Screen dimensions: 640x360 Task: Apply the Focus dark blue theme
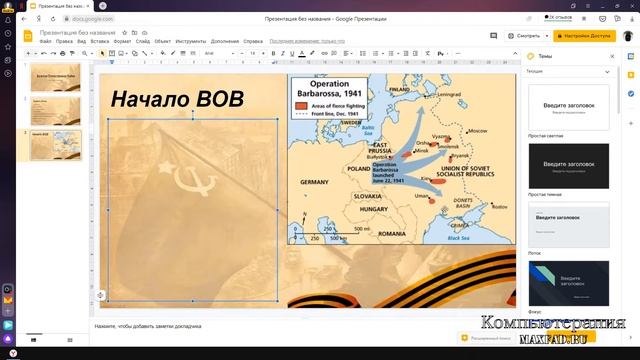569,283
